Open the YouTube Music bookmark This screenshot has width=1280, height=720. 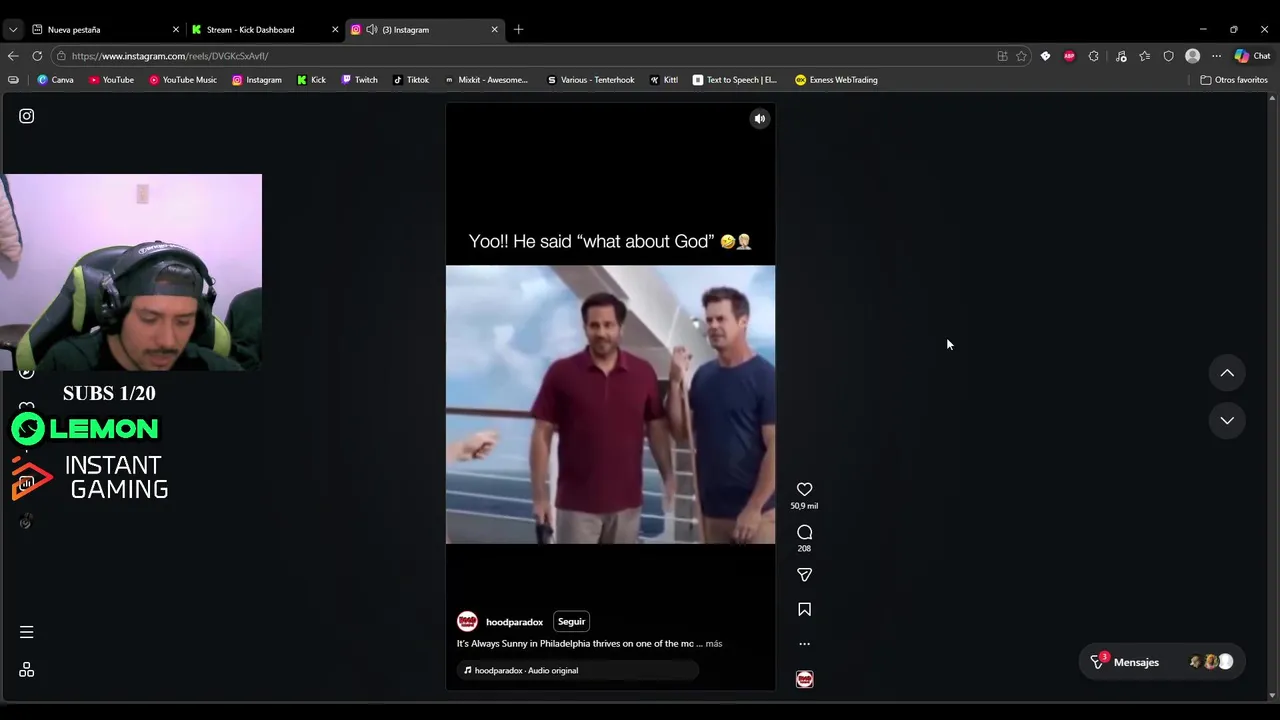pos(183,80)
